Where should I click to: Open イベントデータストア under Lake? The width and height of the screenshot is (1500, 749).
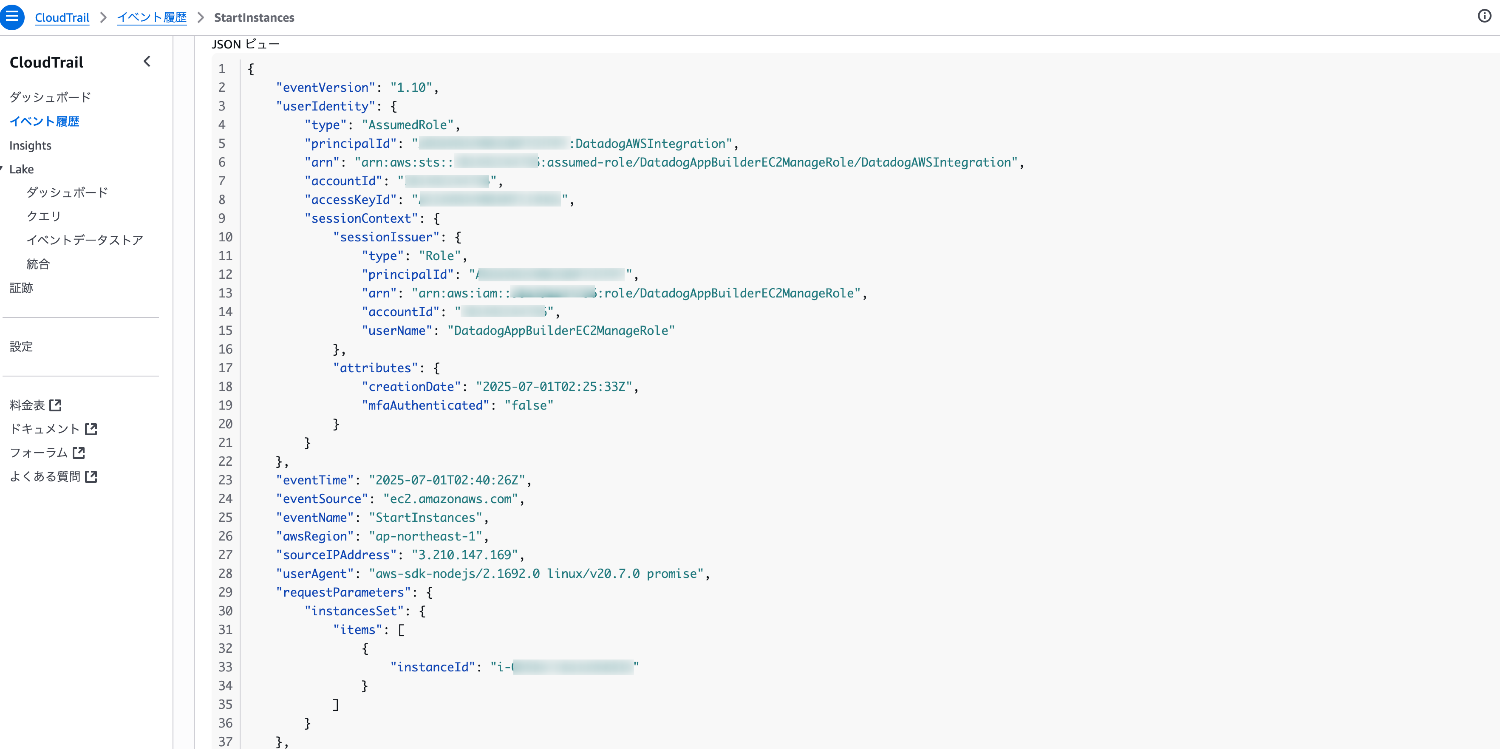[x=85, y=240]
